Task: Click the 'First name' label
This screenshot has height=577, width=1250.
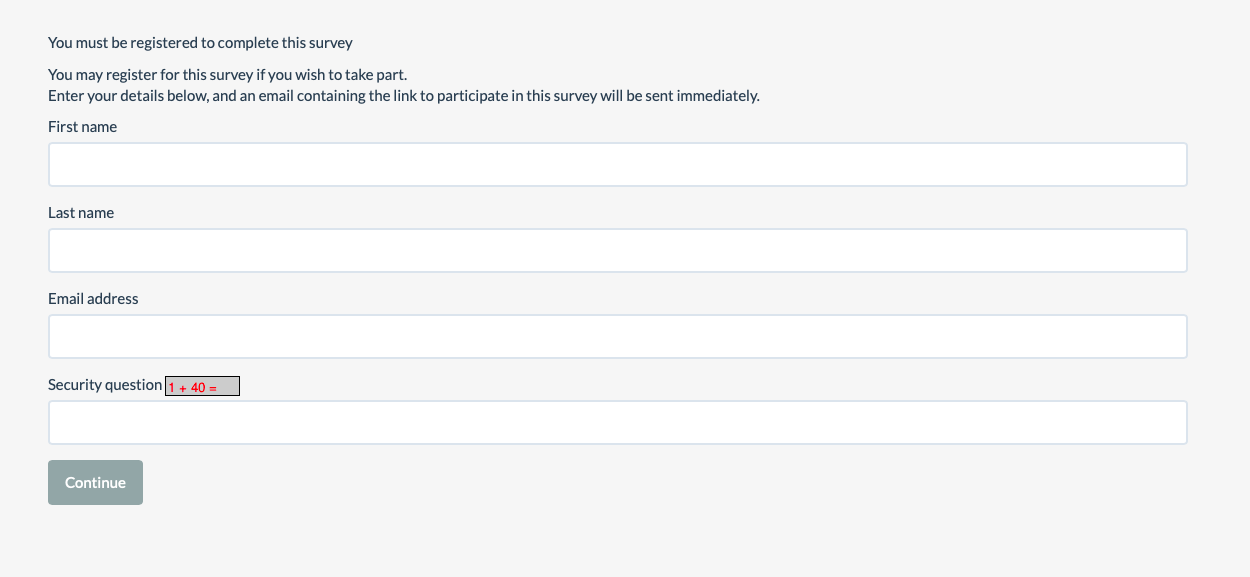Action: click(x=82, y=127)
